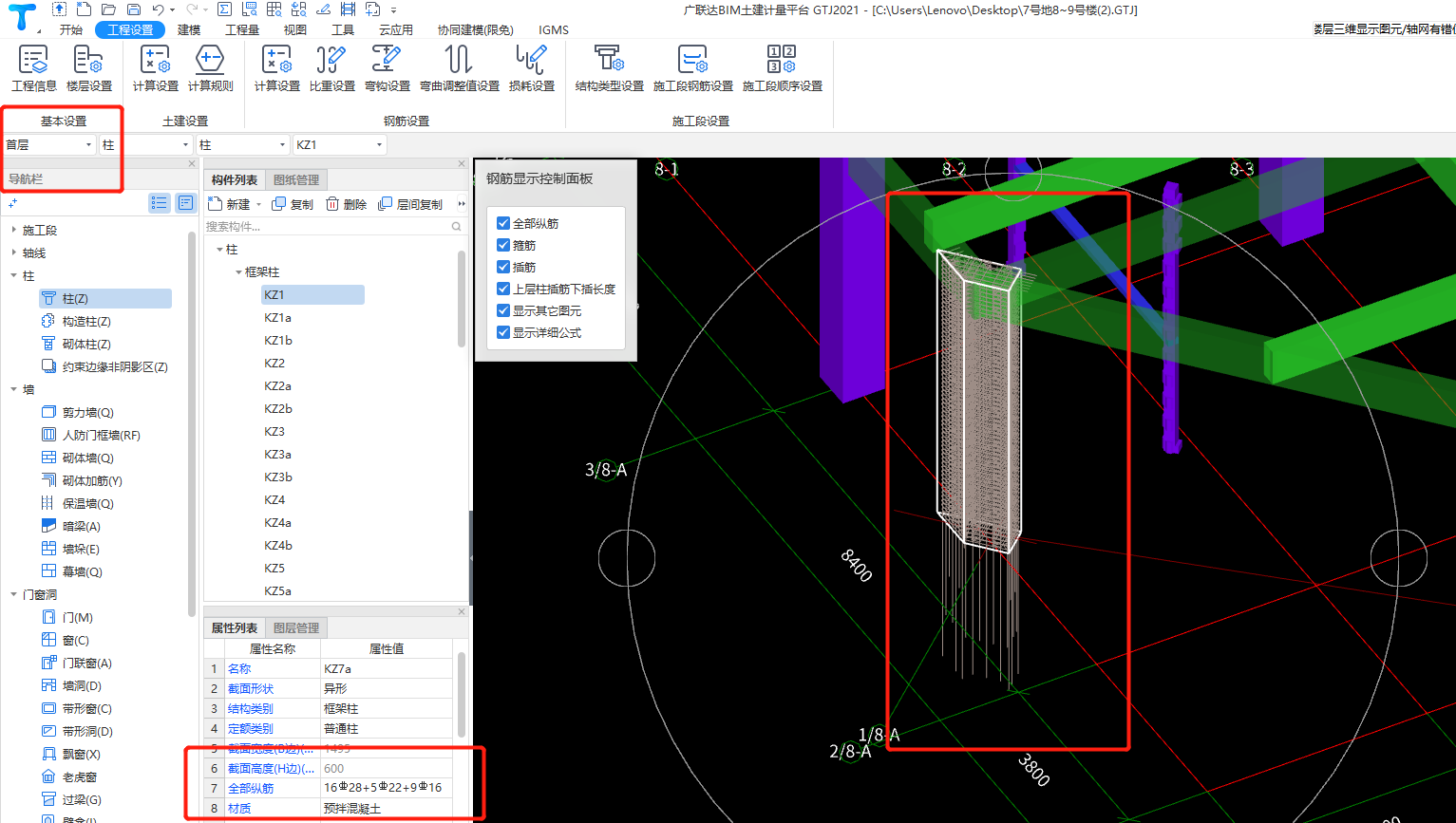Open 施工段钢筋设置
Viewport: 1456px width, 823px height.
coord(693,68)
